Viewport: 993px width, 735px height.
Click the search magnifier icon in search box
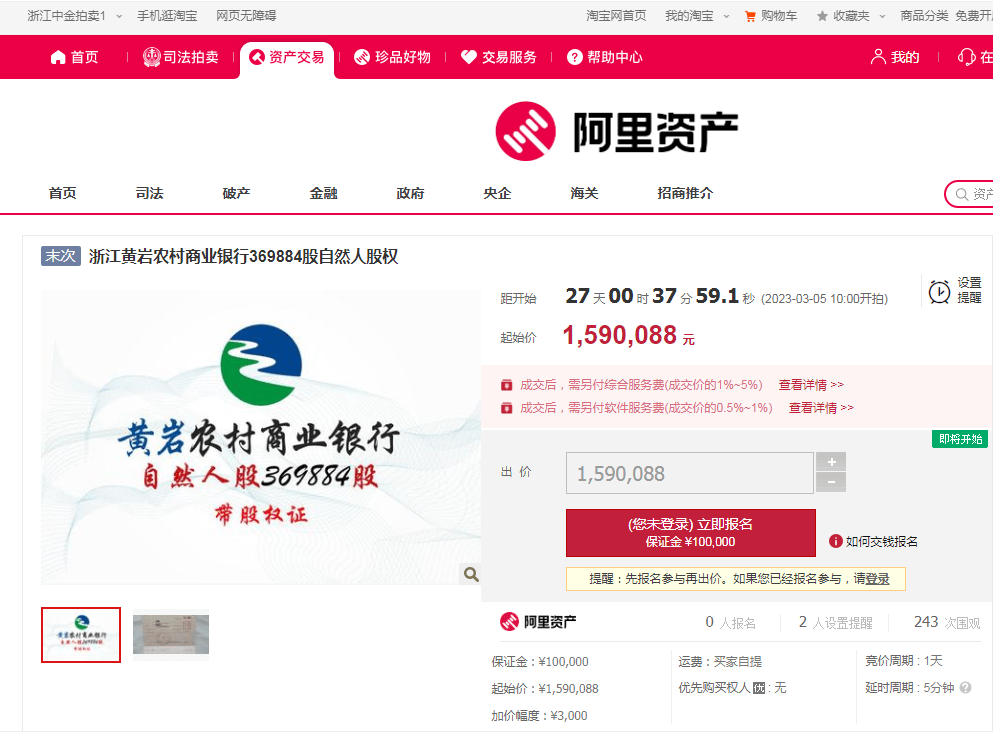pyautogui.click(x=961, y=194)
